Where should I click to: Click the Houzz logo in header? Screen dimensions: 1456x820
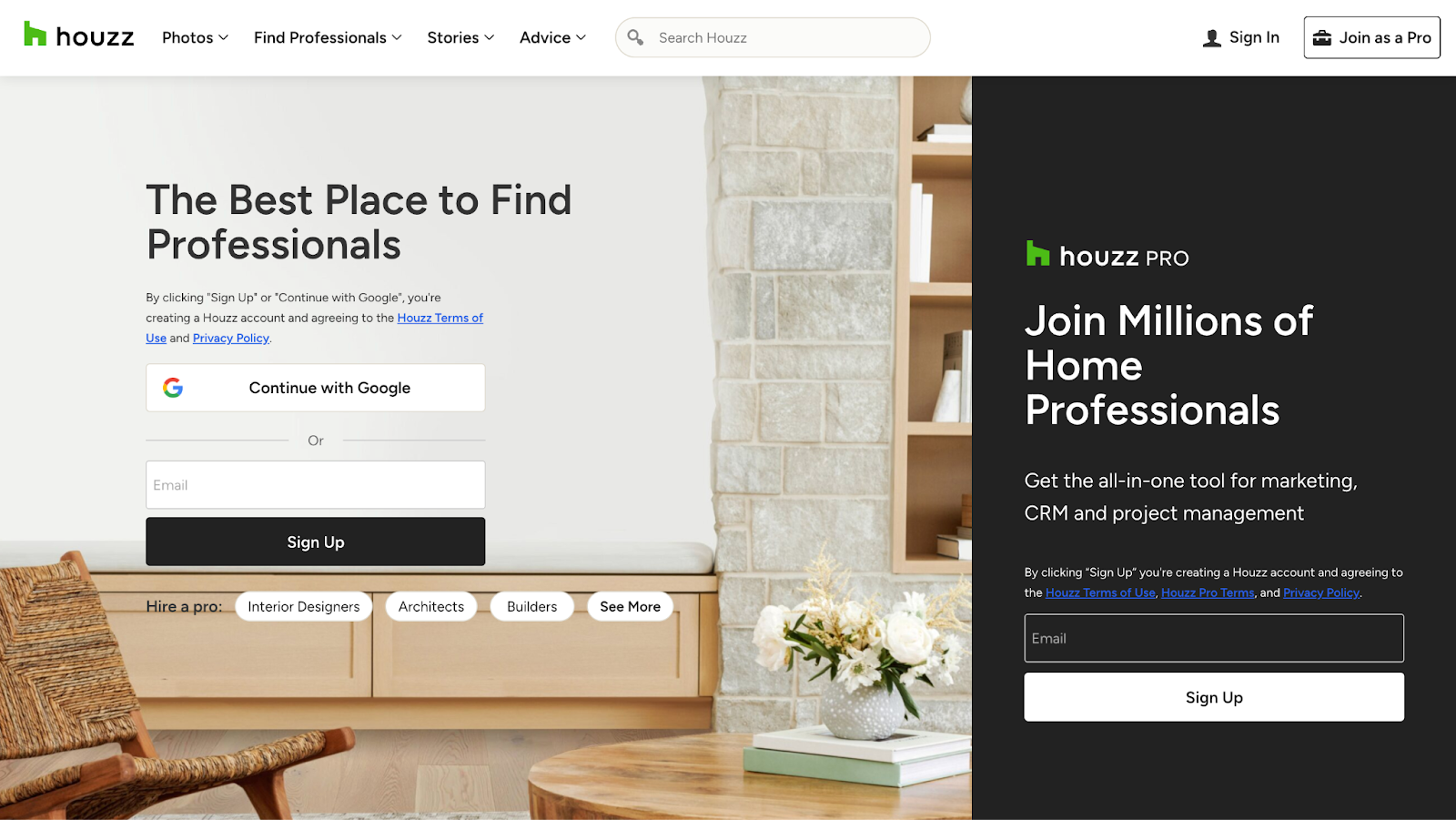coord(79,35)
